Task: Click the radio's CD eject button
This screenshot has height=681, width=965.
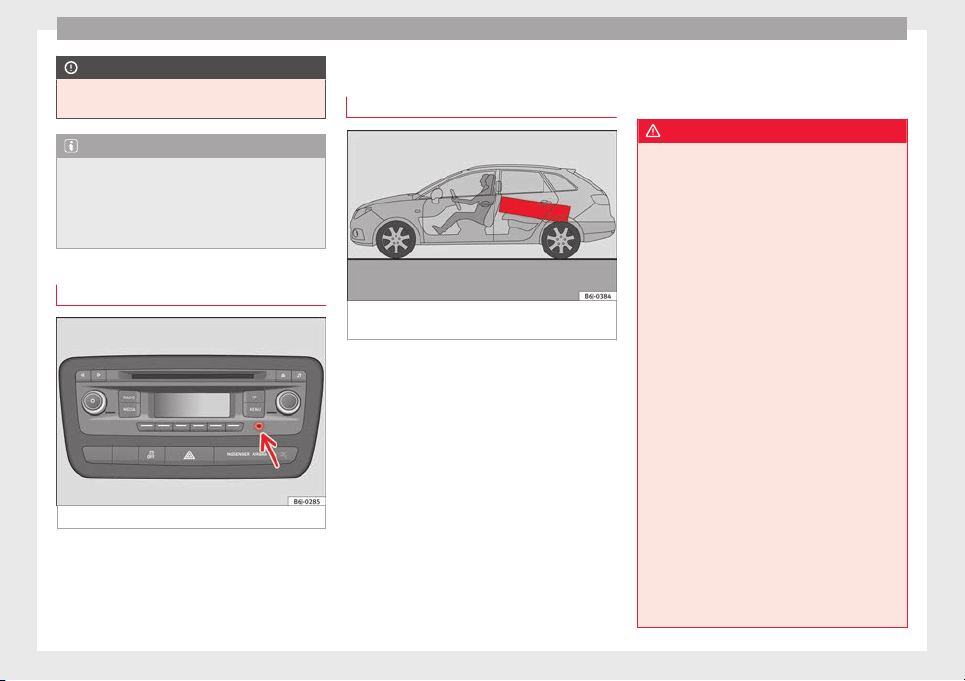Action: point(283,375)
